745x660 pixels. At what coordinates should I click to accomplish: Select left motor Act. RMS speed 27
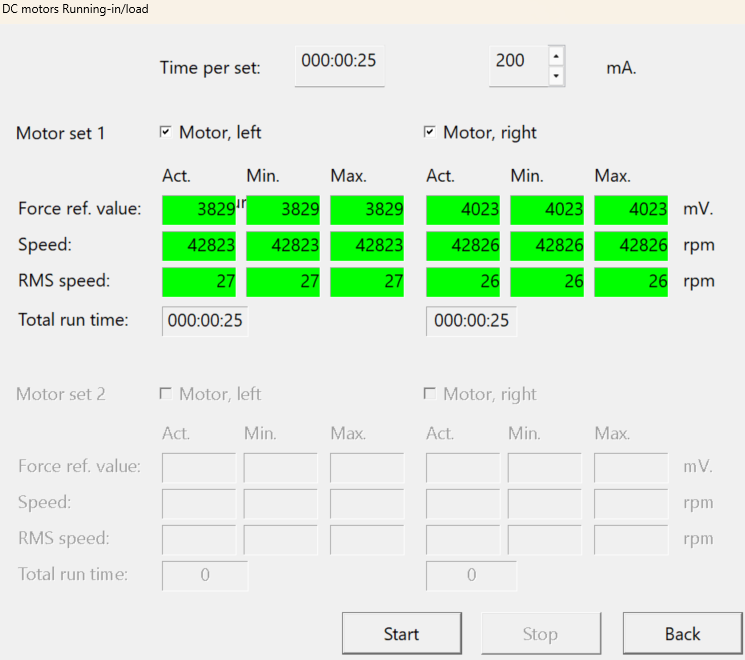(199, 282)
